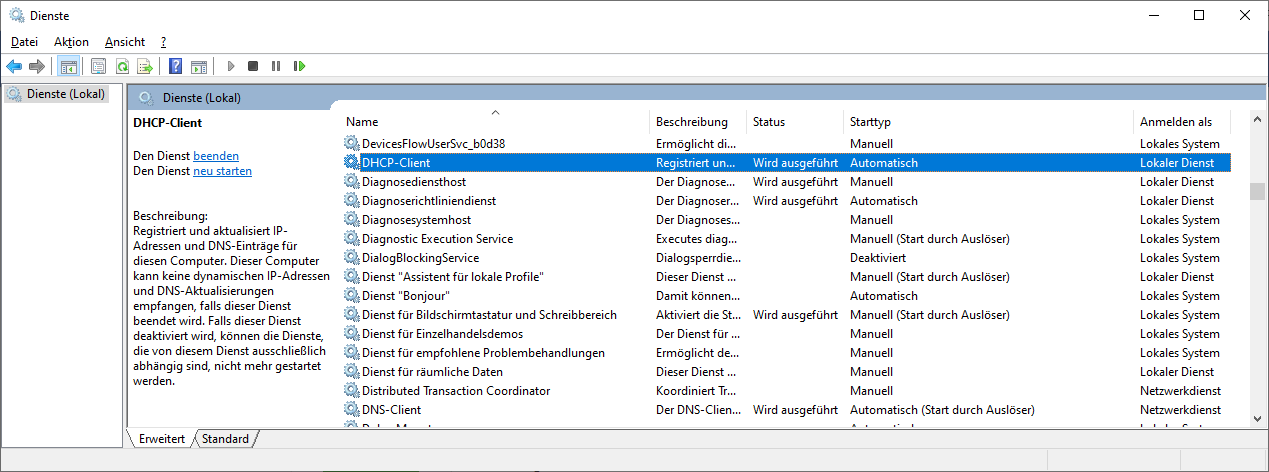Click the scrollbar down arrow in the services list
Screen dimensions: 1269x472
(x=1257, y=420)
